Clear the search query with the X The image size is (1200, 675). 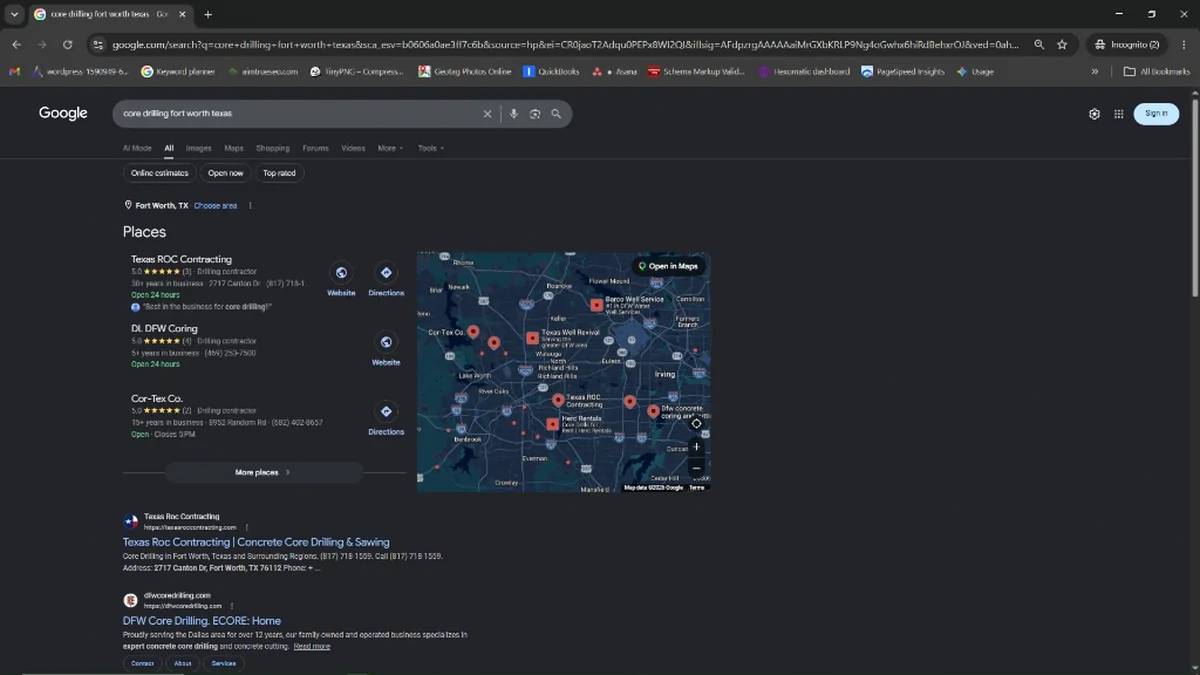(x=488, y=114)
